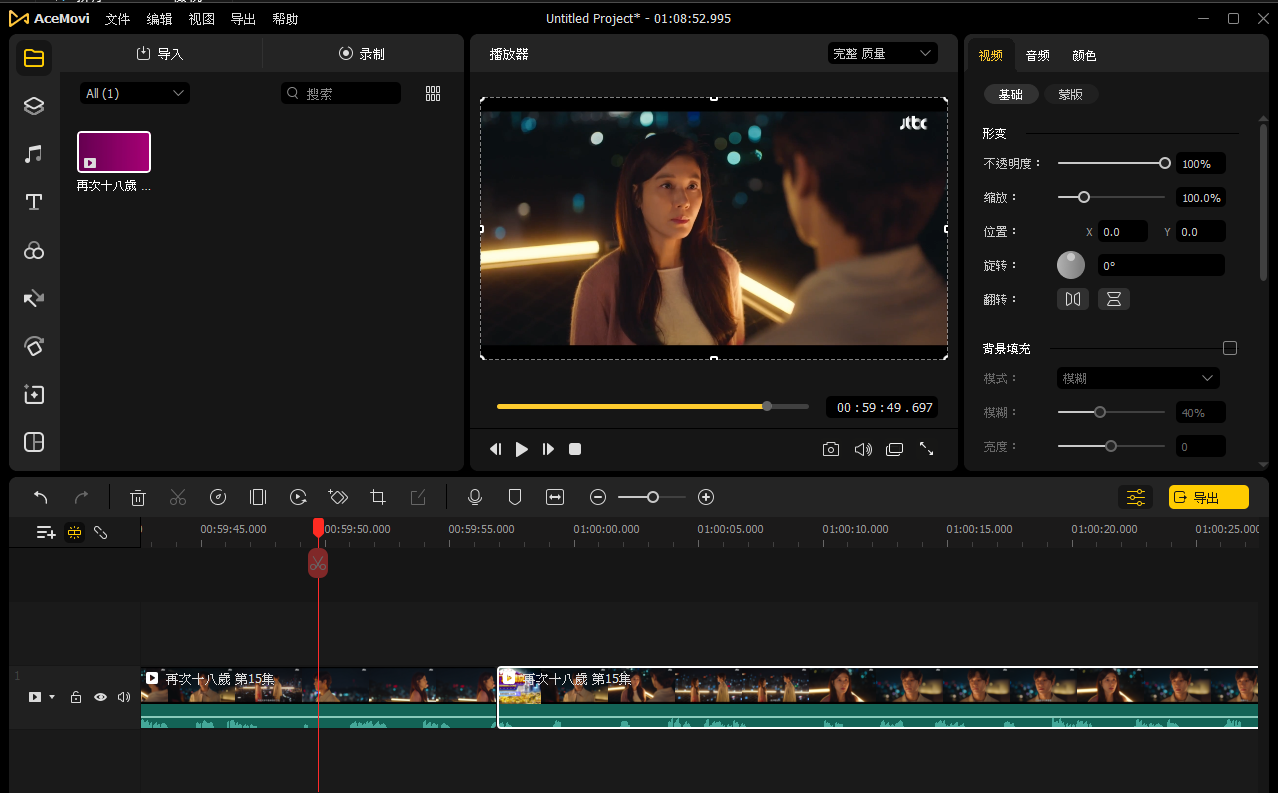1278x793 pixels.
Task: Enable the 背景填充 checkbox
Action: [x=1230, y=348]
